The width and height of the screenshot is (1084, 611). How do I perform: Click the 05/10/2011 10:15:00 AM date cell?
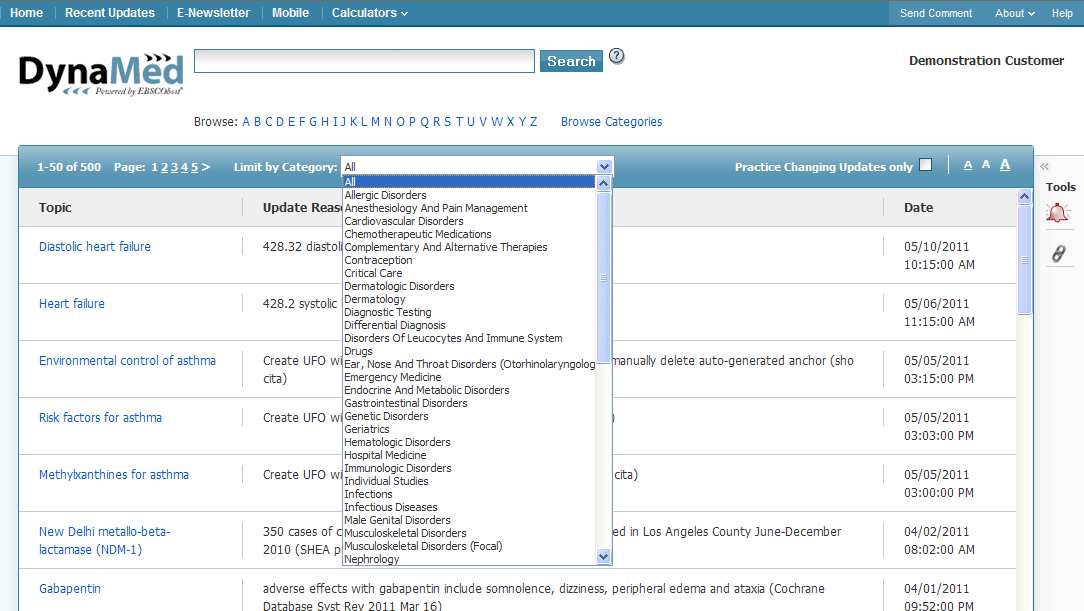point(940,256)
